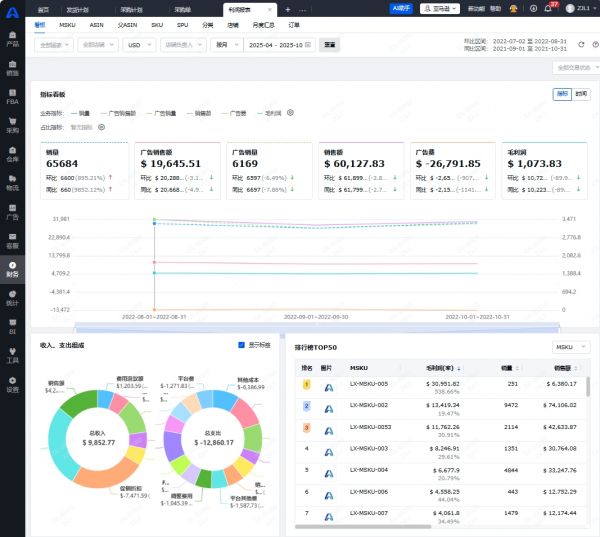Image resolution: width=600 pixels, height=537 pixels.
Task: Click the 统计 sidebar icon
Action: [12, 298]
